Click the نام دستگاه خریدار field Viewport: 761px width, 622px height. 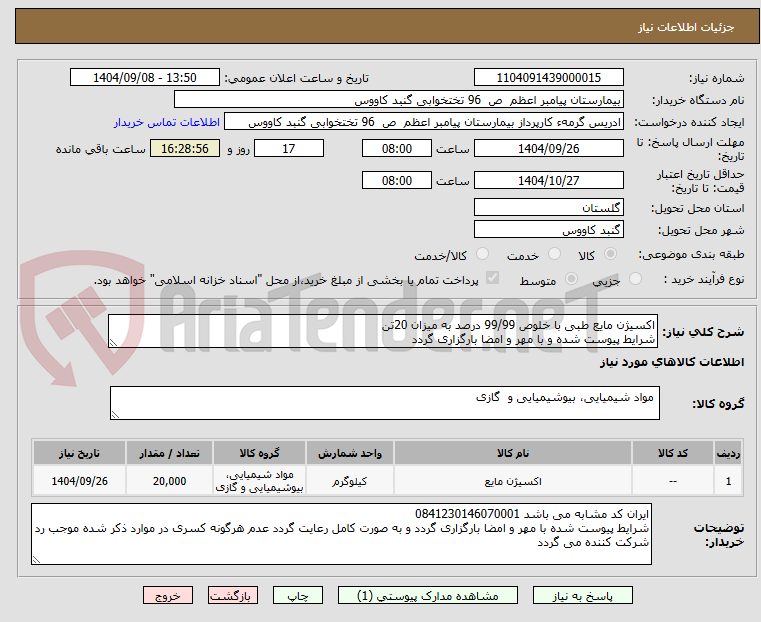pyautogui.click(x=398, y=100)
